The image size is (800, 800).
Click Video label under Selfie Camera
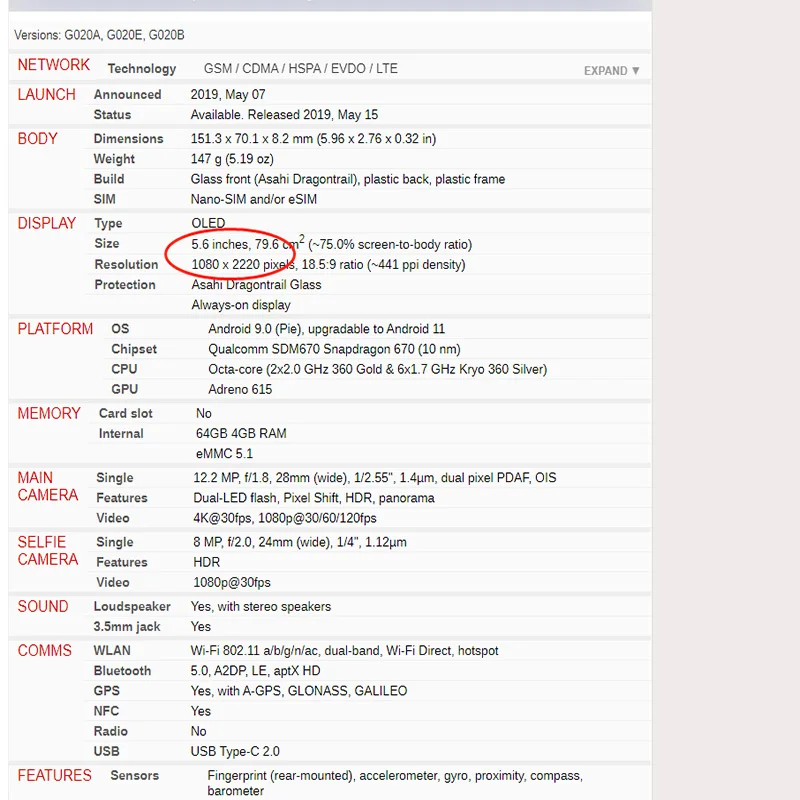coord(113,583)
